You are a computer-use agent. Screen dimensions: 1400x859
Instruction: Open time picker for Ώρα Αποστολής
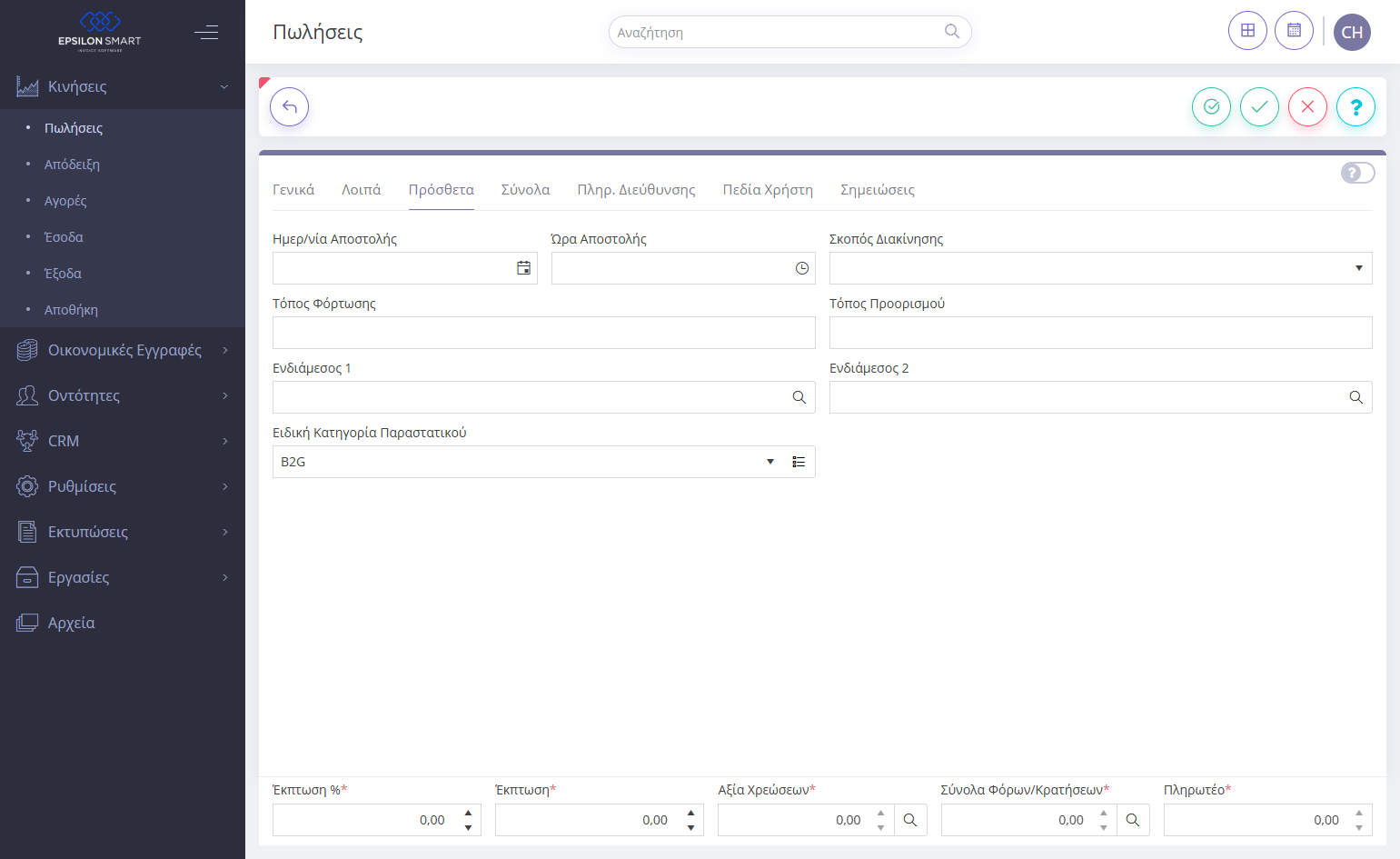click(802, 268)
